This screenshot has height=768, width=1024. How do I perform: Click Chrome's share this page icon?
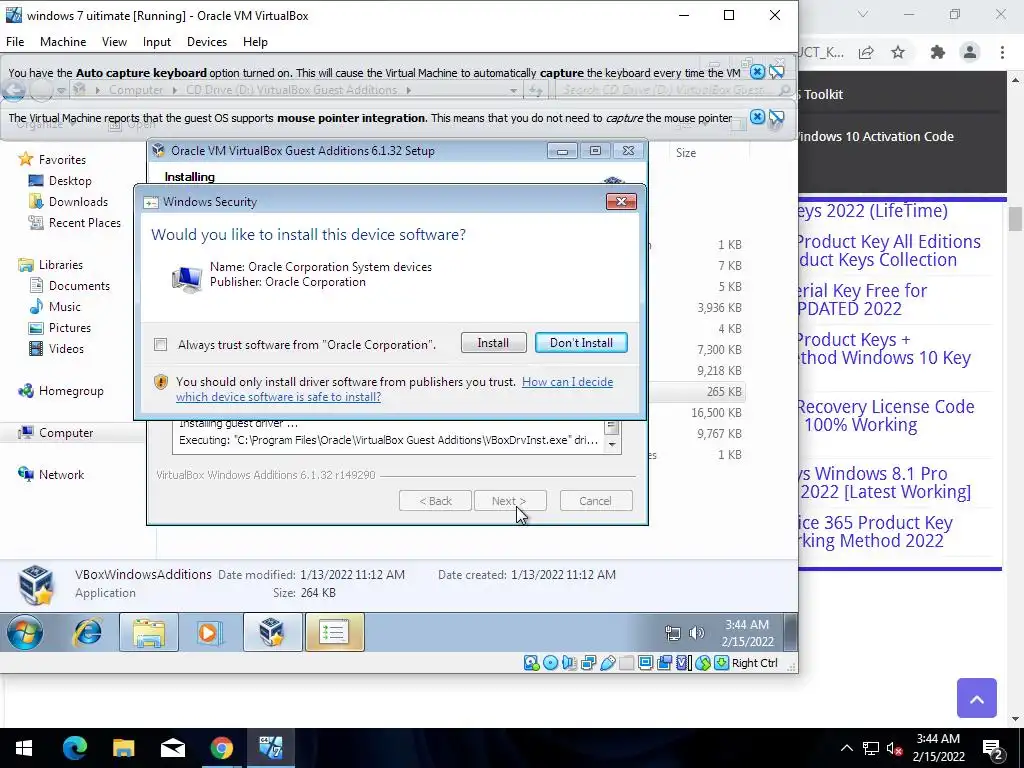pyautogui.click(x=866, y=53)
